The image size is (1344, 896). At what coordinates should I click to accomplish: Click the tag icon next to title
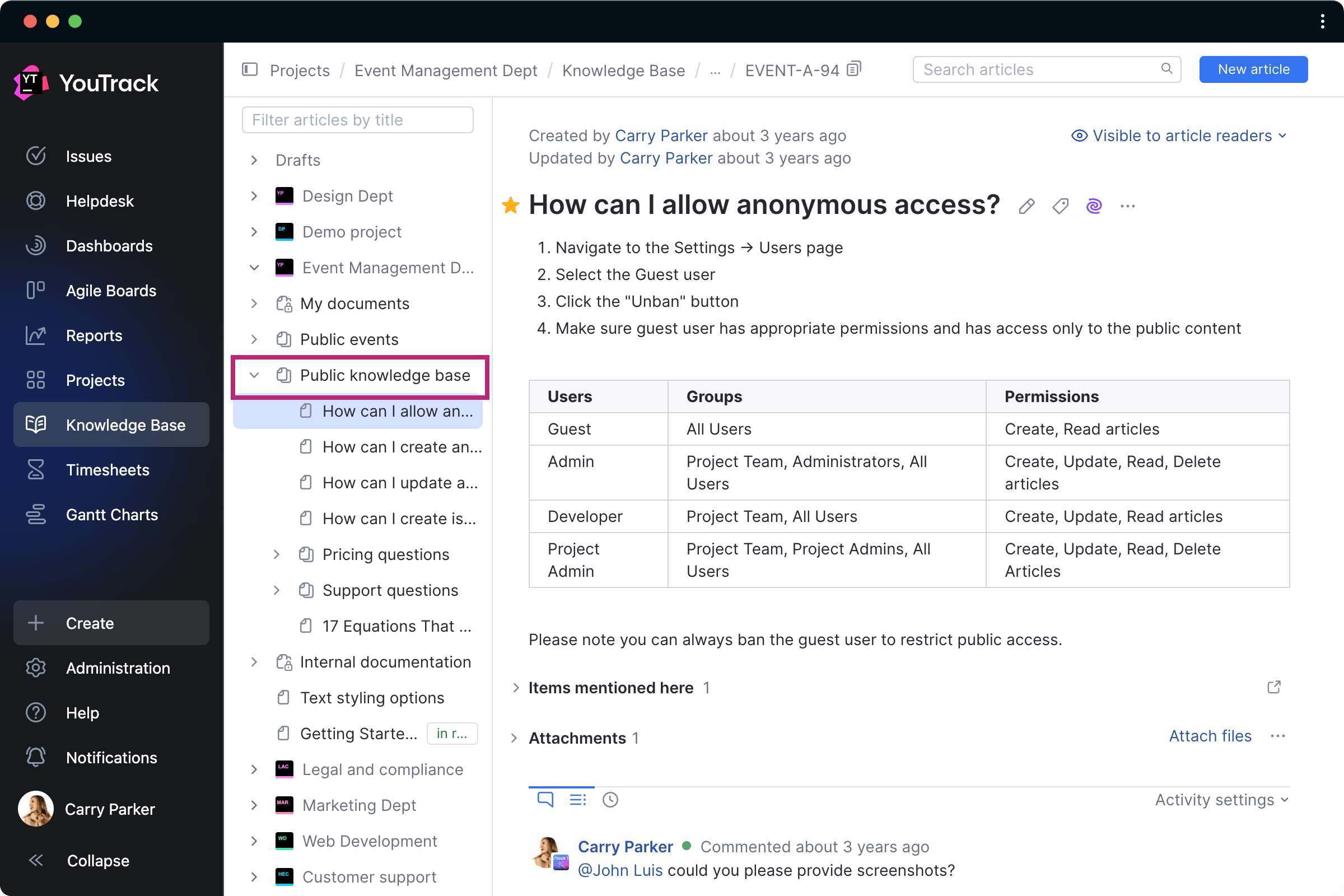point(1060,206)
